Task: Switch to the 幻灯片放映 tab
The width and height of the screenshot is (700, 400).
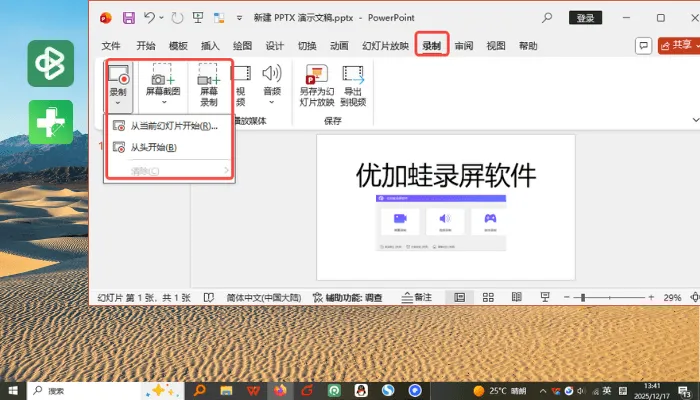Action: [x=385, y=46]
